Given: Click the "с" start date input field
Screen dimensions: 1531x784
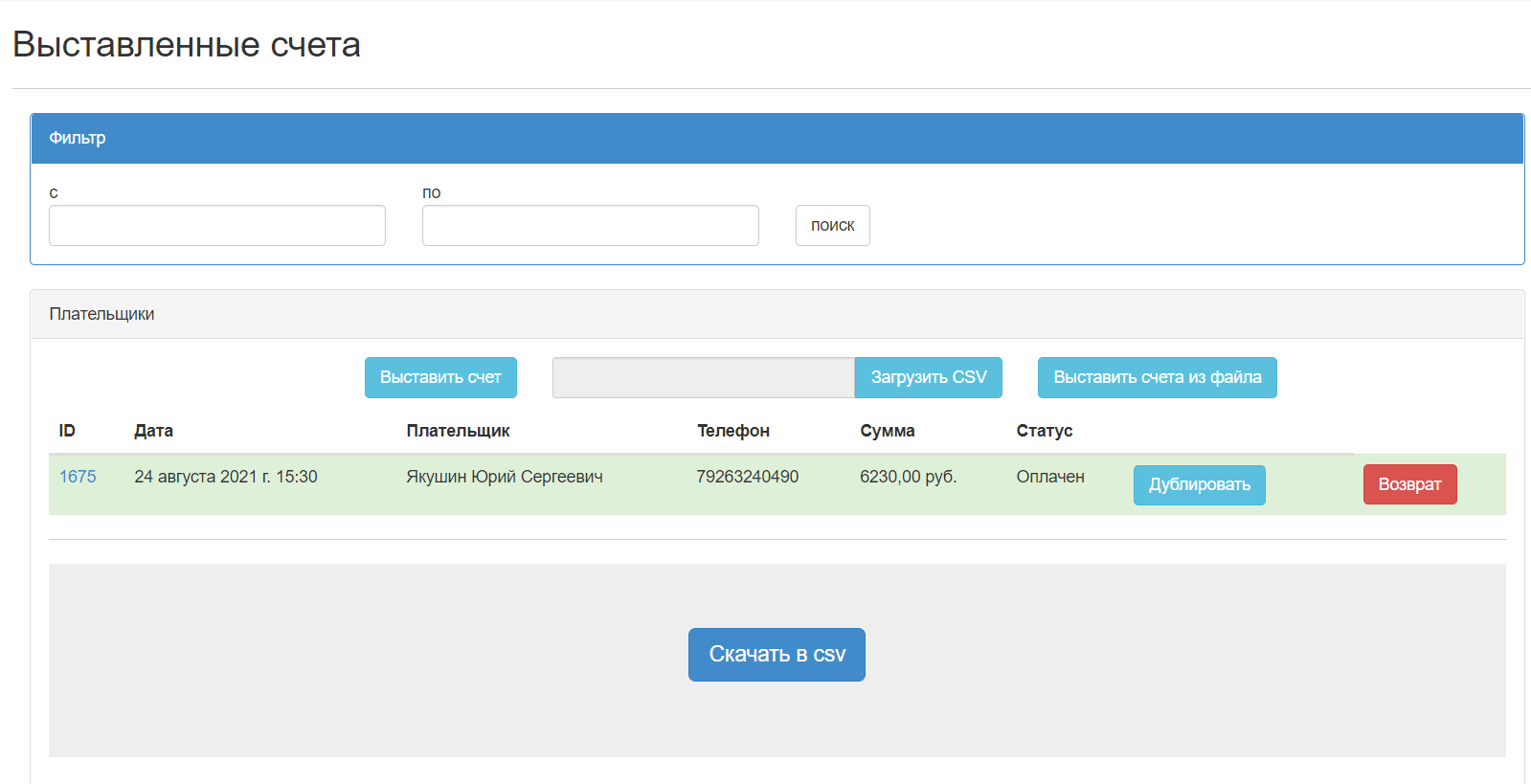Looking at the screenshot, I should coord(216,226).
